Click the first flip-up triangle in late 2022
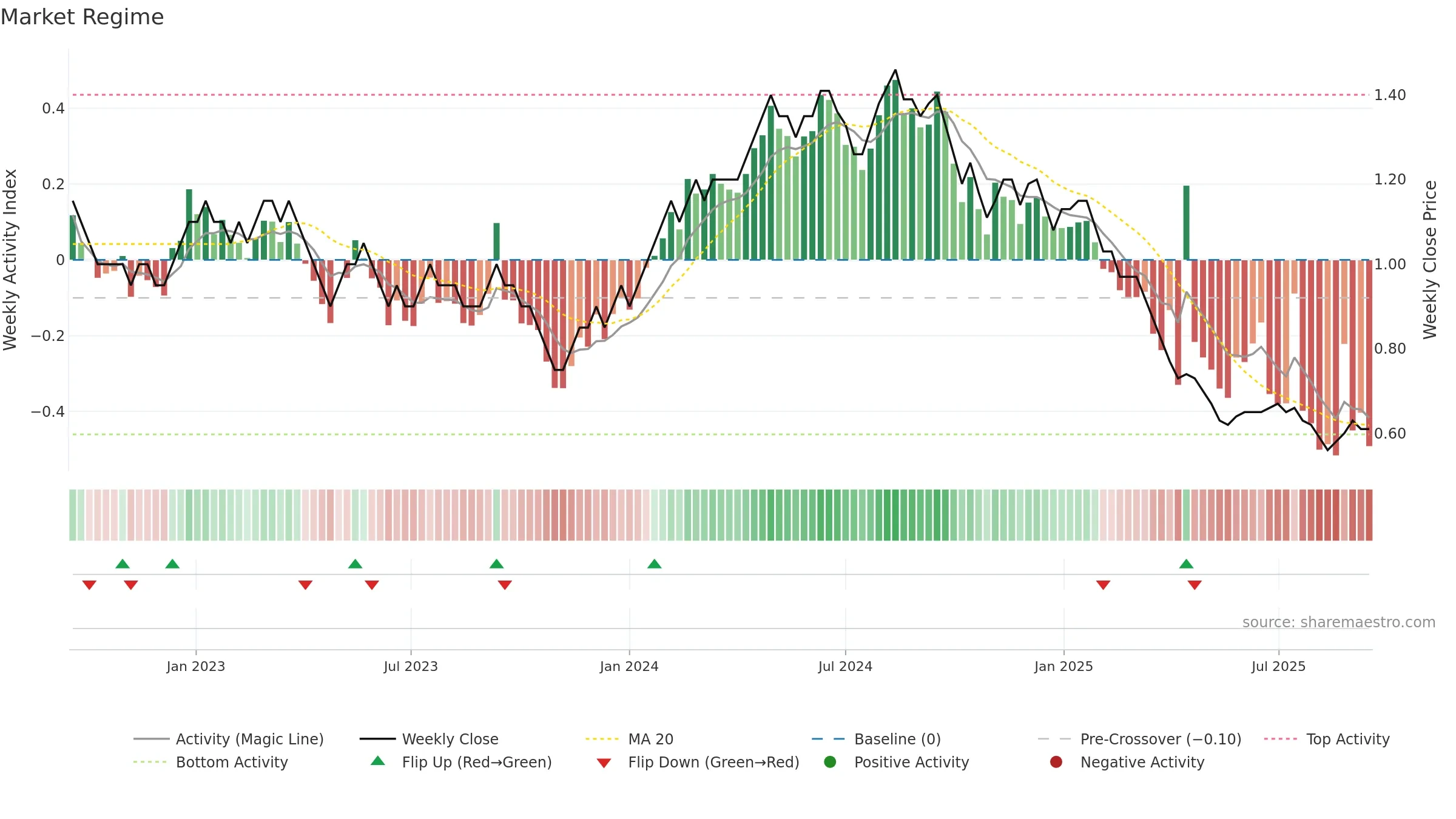This screenshot has width=1456, height=819. click(123, 564)
